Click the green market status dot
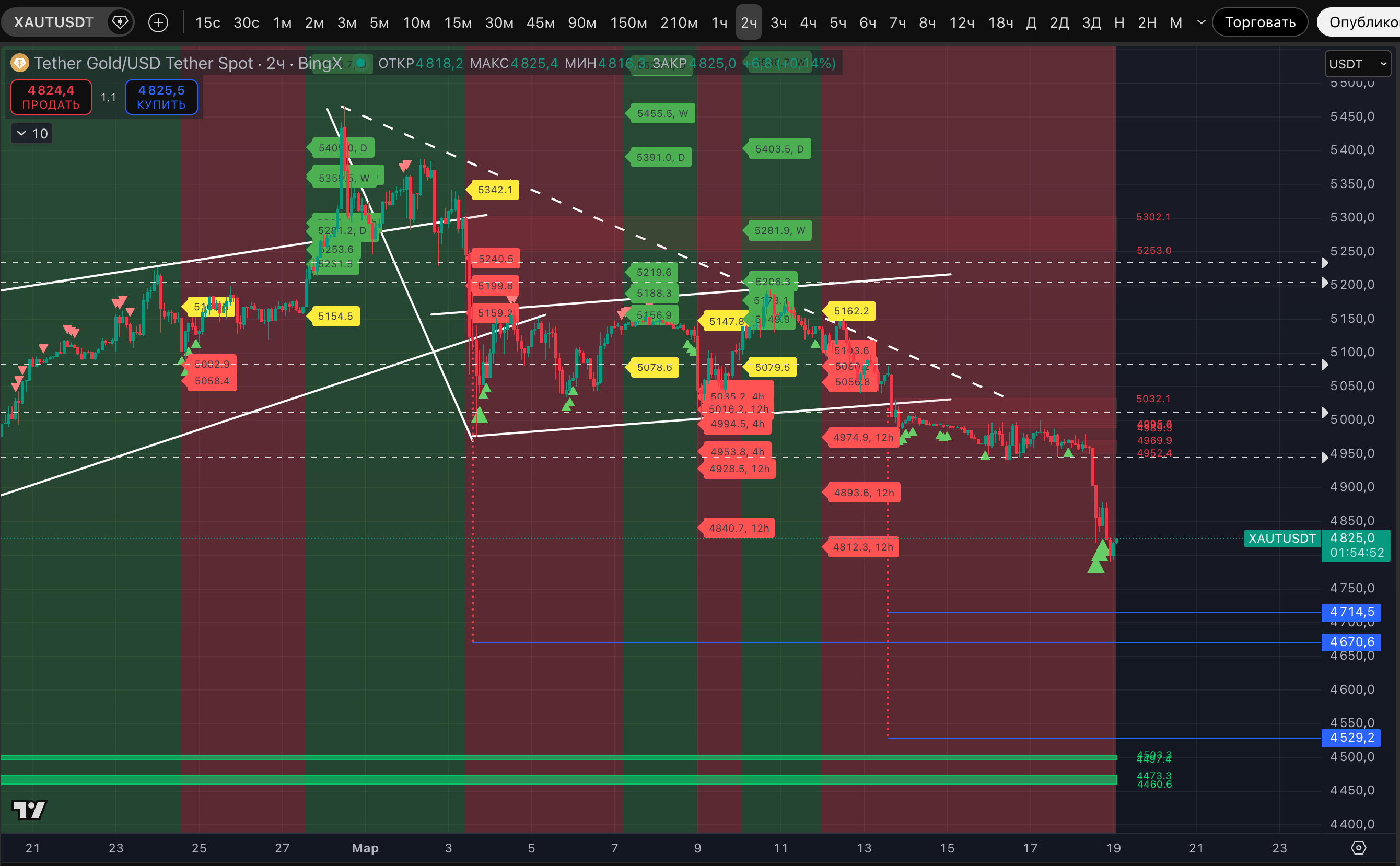1400x866 pixels. pos(361,63)
